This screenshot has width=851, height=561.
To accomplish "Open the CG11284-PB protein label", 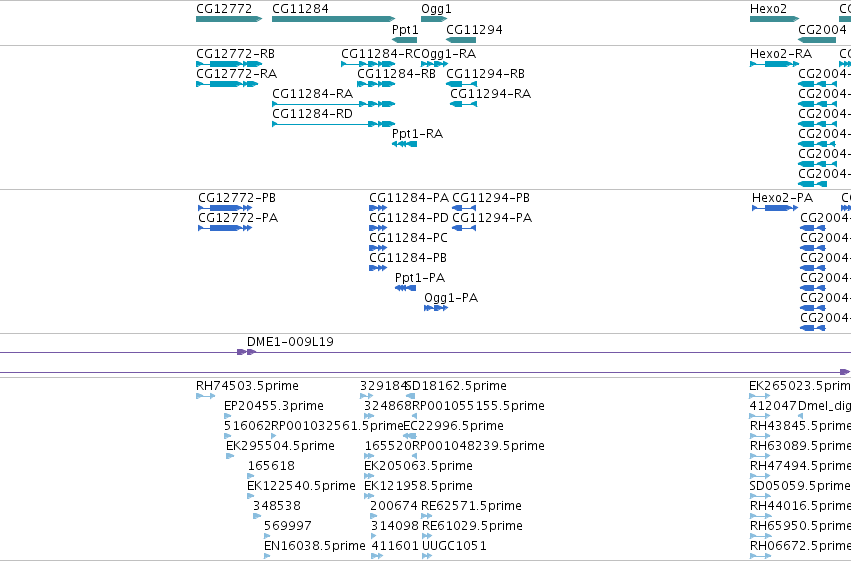I will tap(408, 258).
